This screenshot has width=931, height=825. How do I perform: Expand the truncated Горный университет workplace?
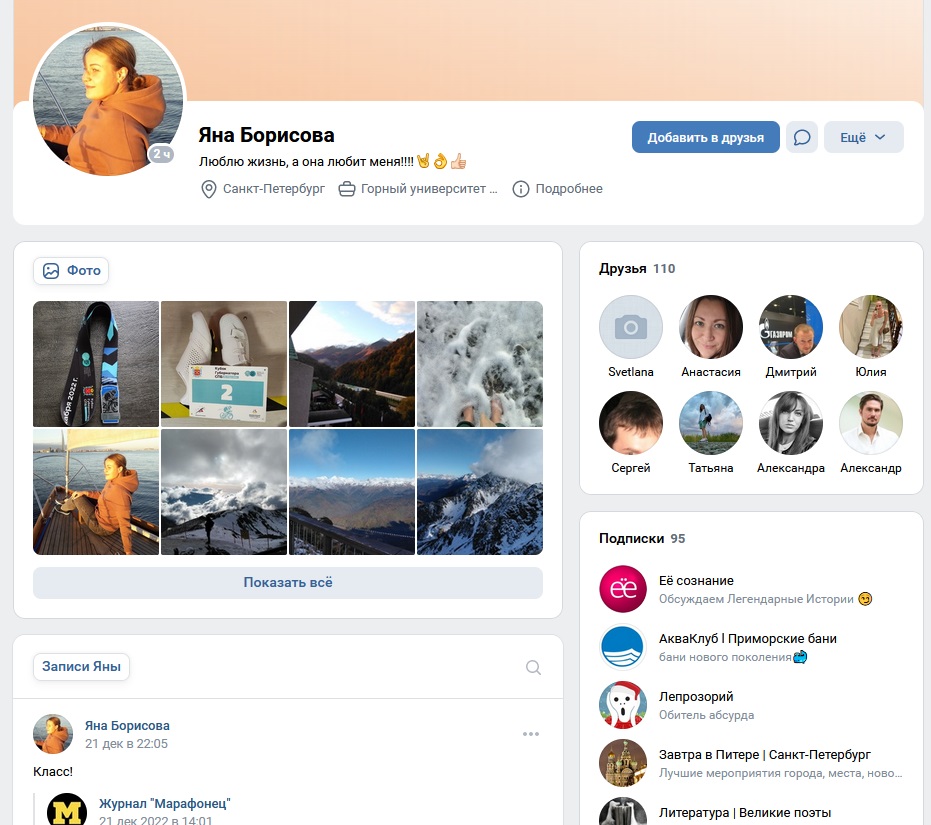pos(418,189)
